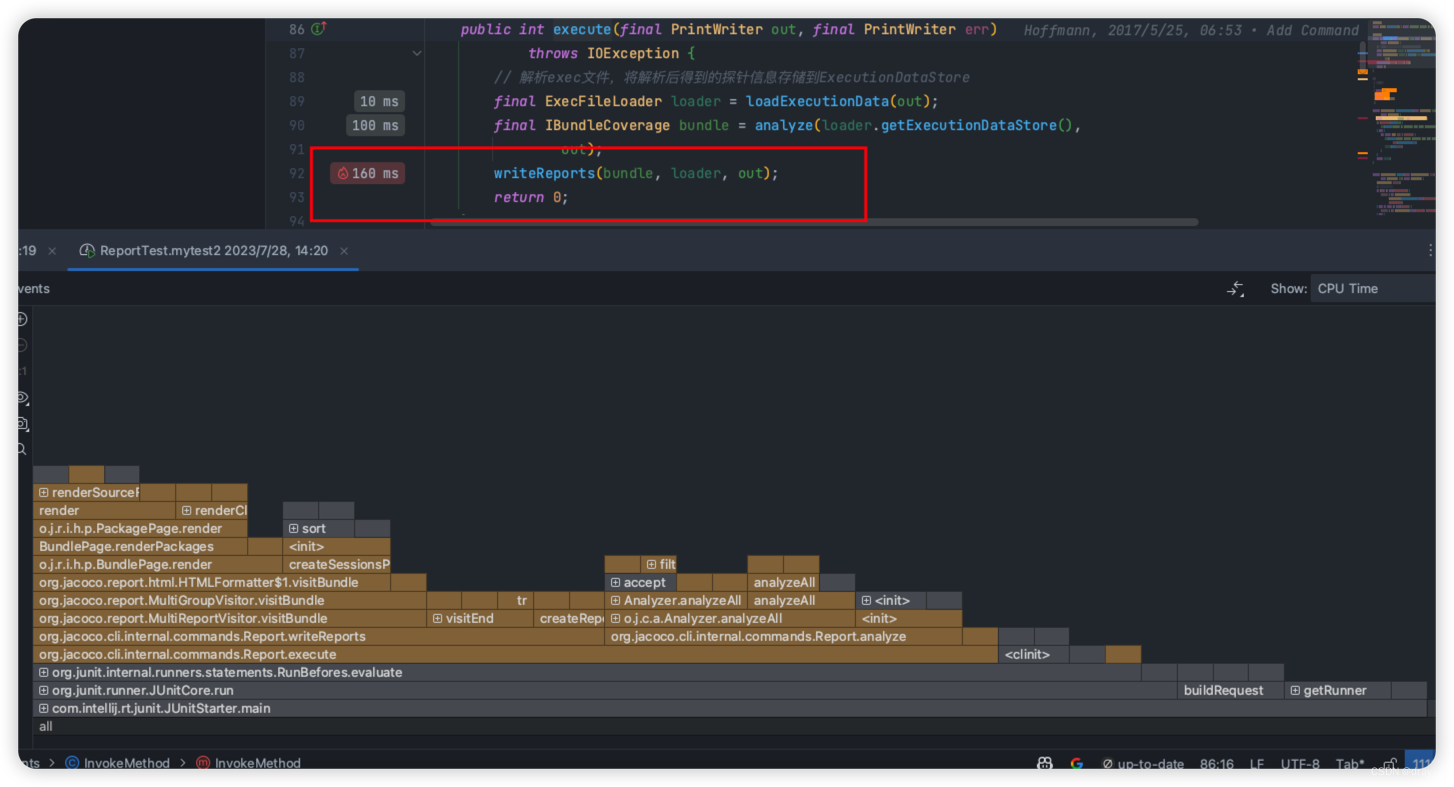The width and height of the screenshot is (1454, 787).
Task: Select the o.j.r.i.h.p.PackagePage.render frame
Action: click(140, 529)
